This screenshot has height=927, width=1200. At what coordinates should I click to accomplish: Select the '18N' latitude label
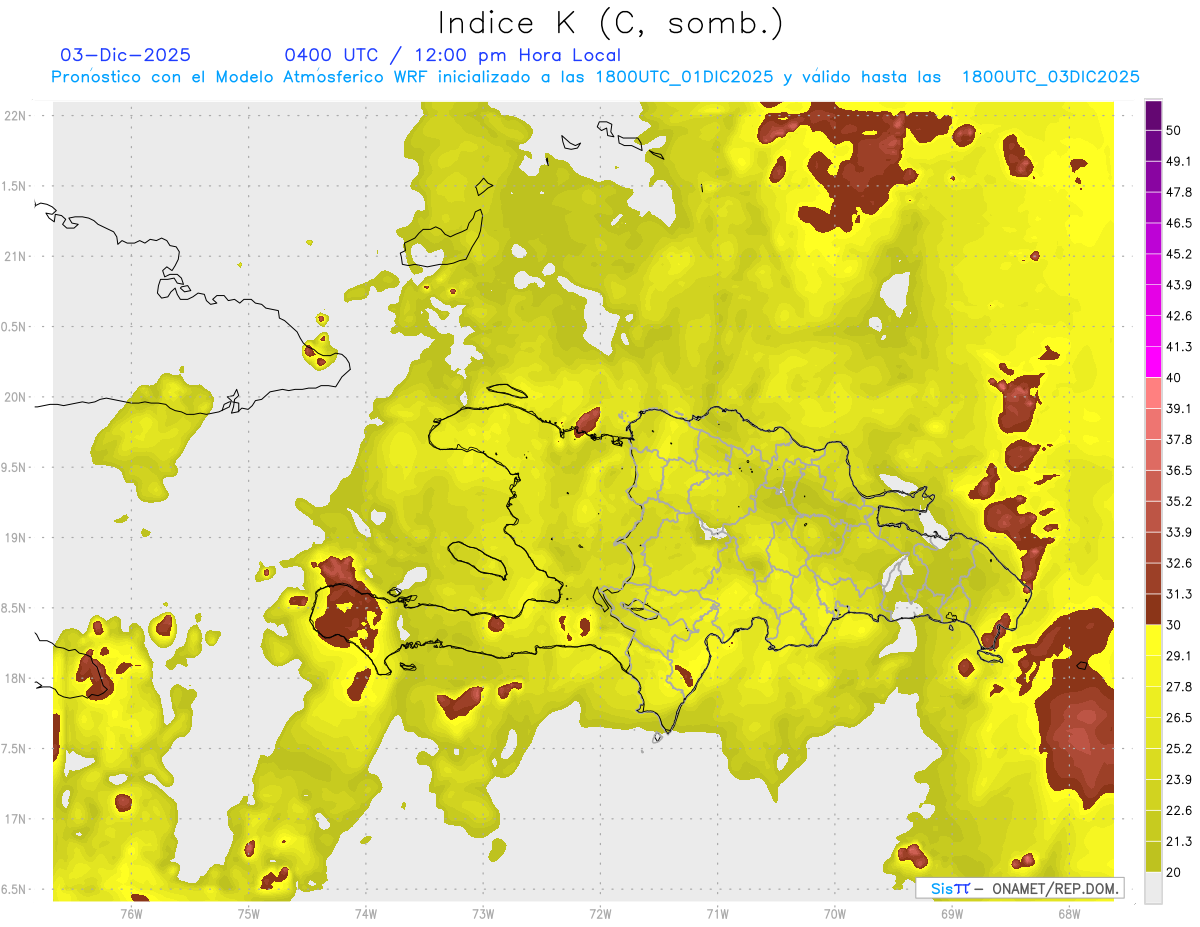point(16,678)
